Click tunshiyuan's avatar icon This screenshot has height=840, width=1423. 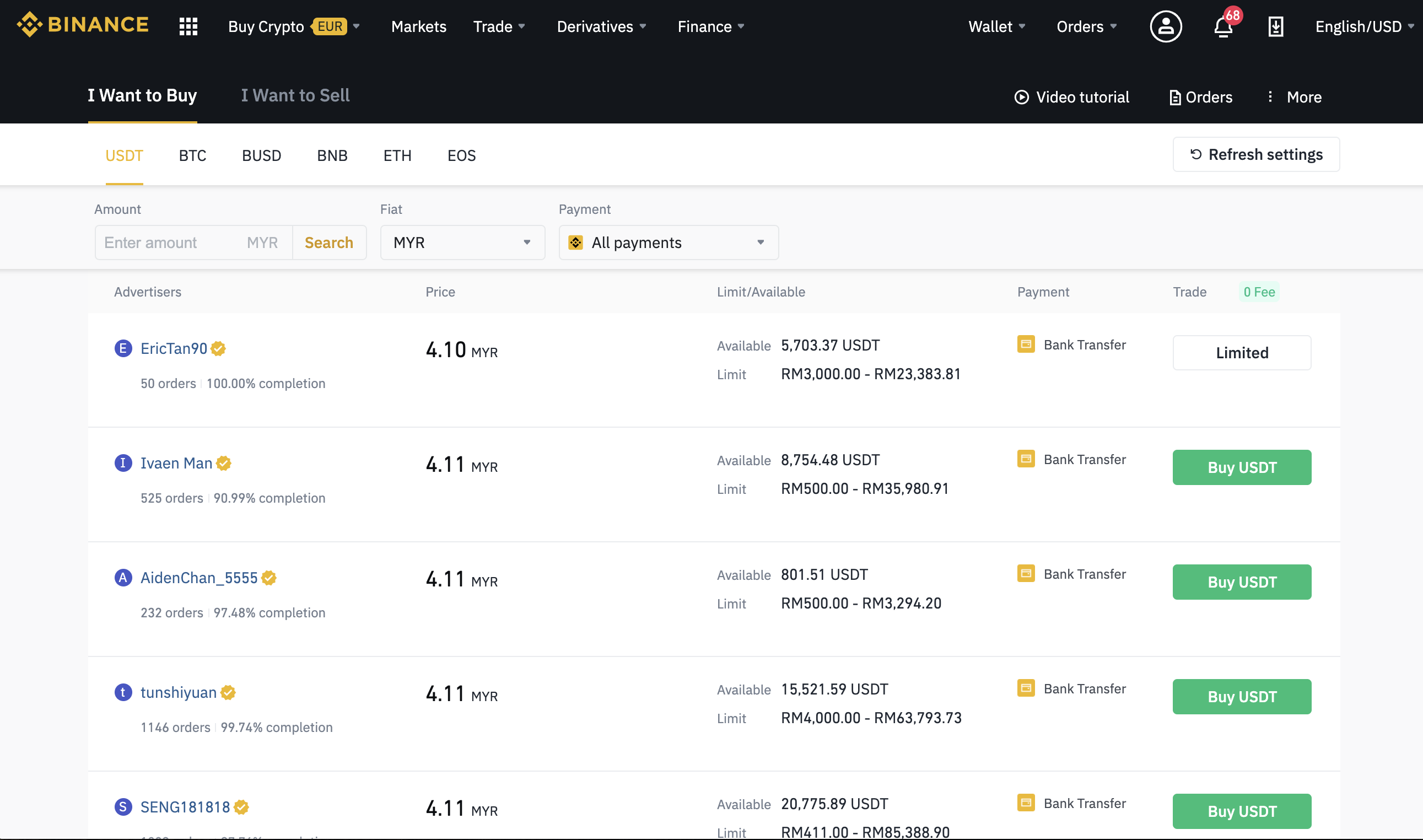[123, 692]
